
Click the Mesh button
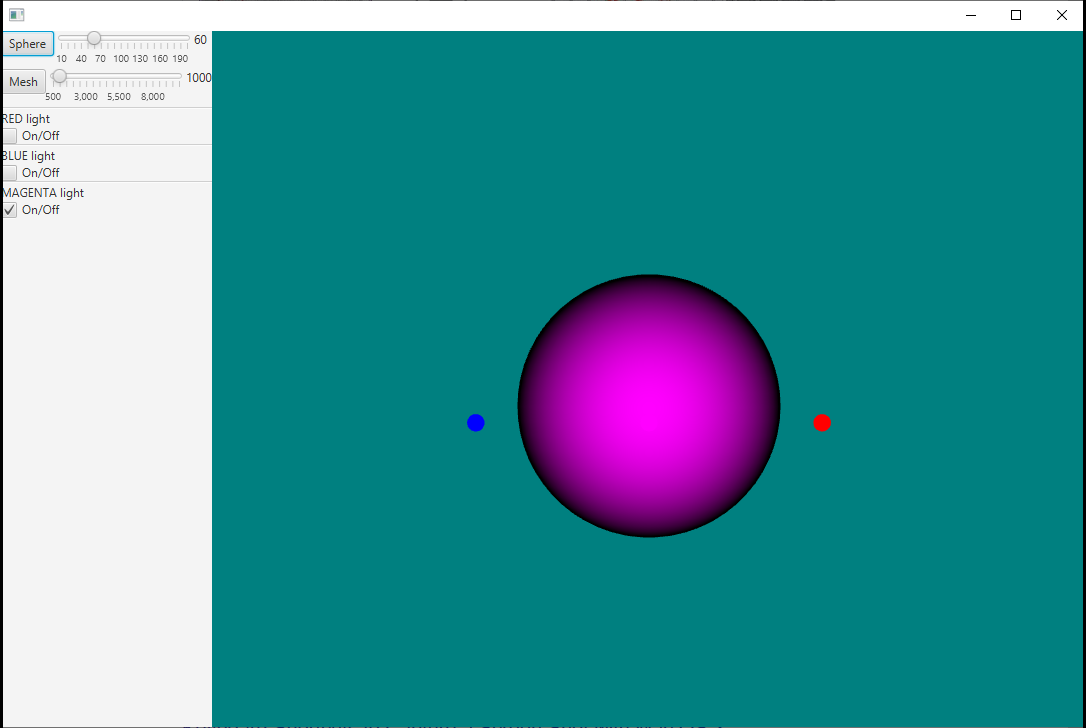[23, 82]
